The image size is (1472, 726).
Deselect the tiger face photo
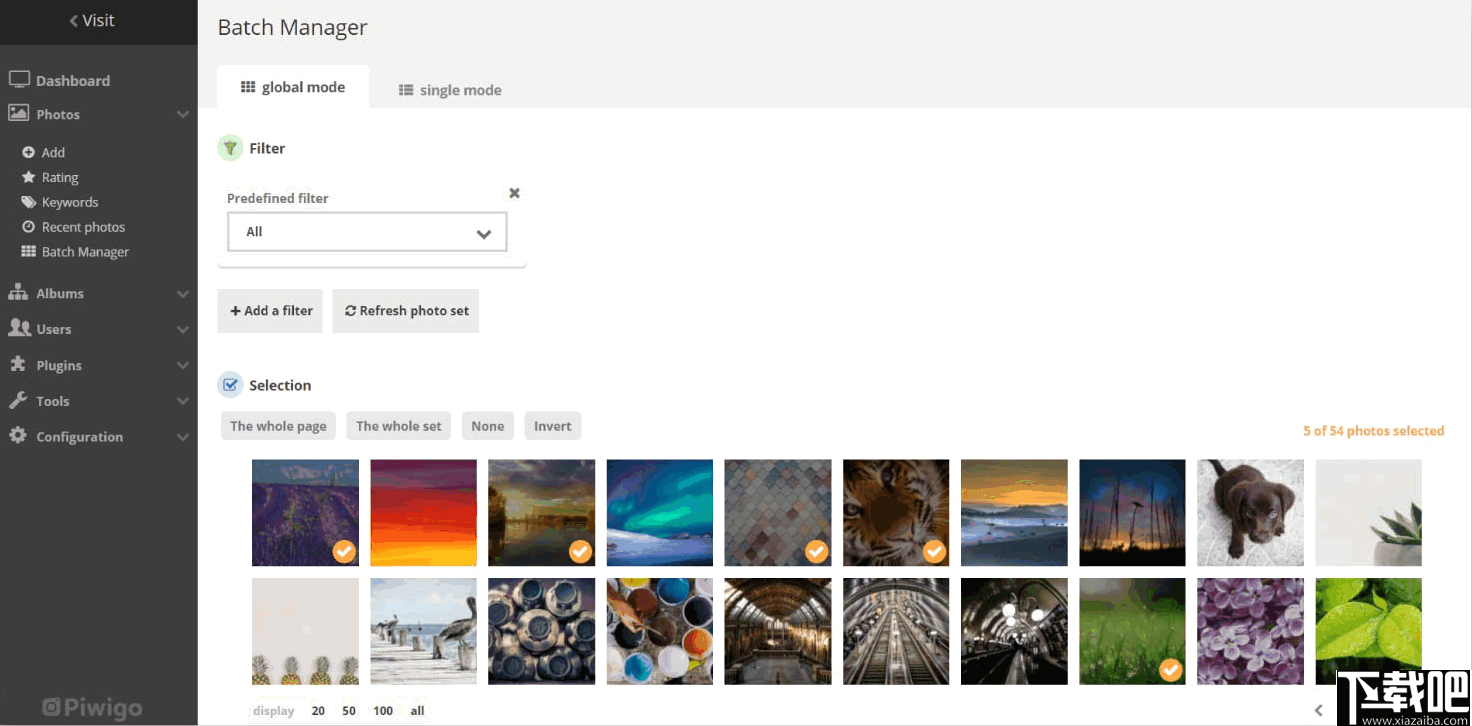896,513
